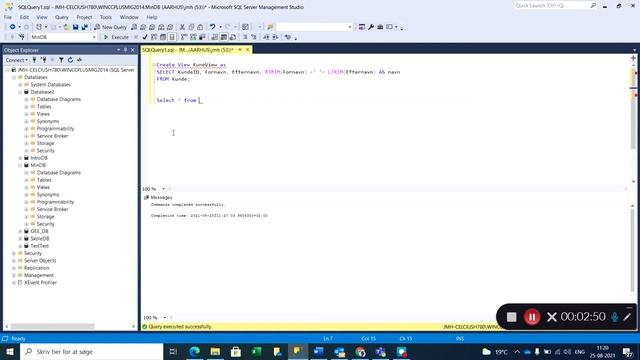Click the Comment out selected lines icon
The height and width of the screenshot is (360, 640).
click(245, 37)
